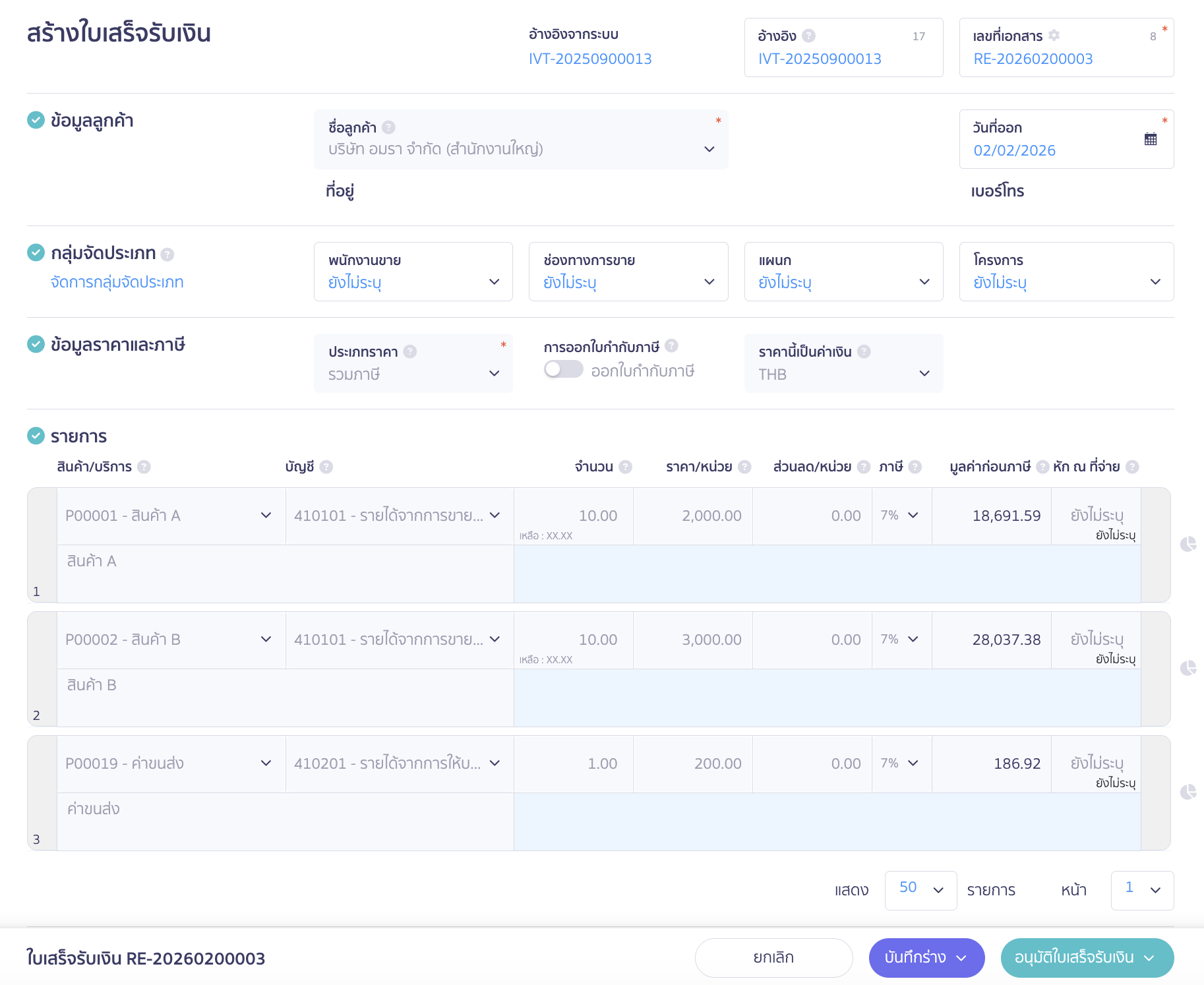Click the gear icon beside เลขที่เอกสาร
Image resolution: width=1204 pixels, height=985 pixels.
pos(1054,35)
